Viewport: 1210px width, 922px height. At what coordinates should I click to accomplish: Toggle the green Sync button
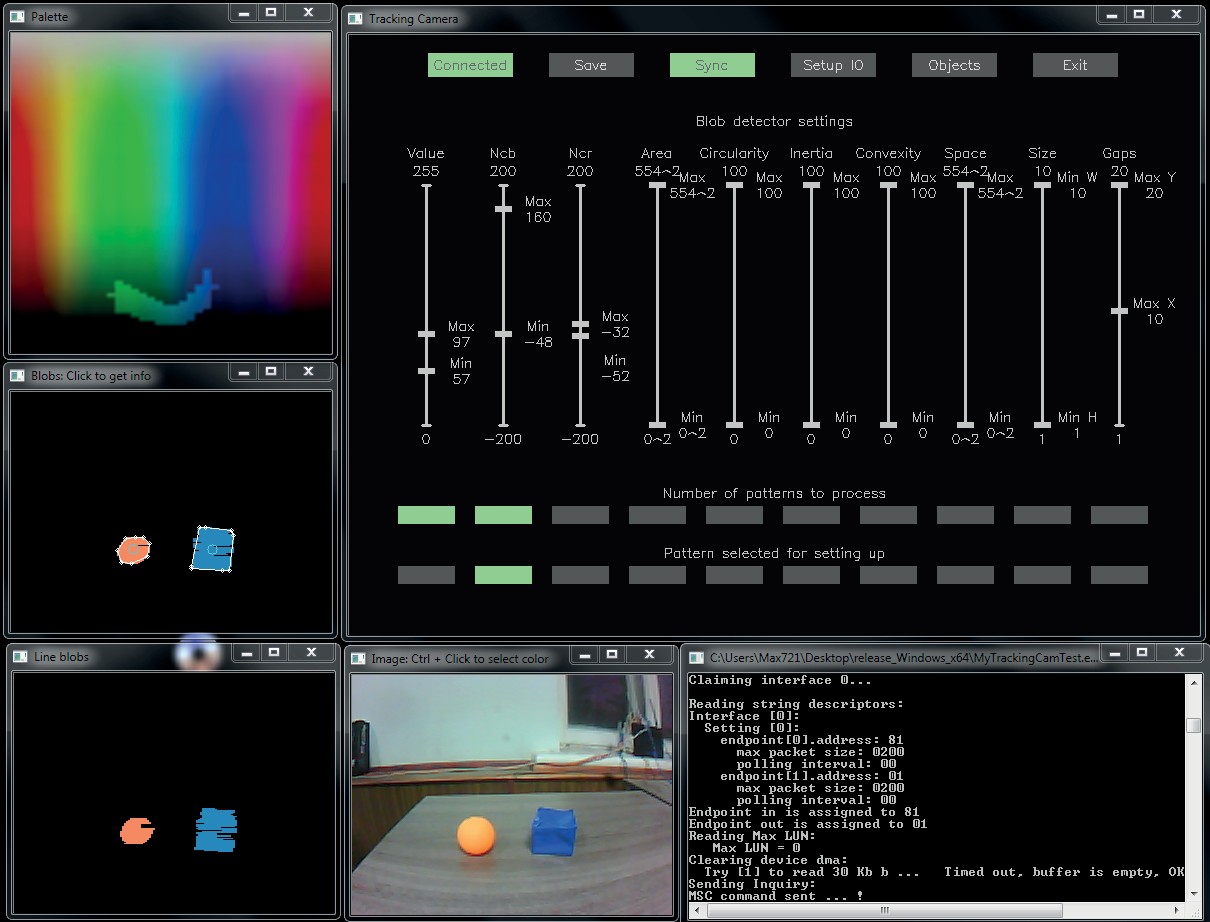(x=712, y=65)
